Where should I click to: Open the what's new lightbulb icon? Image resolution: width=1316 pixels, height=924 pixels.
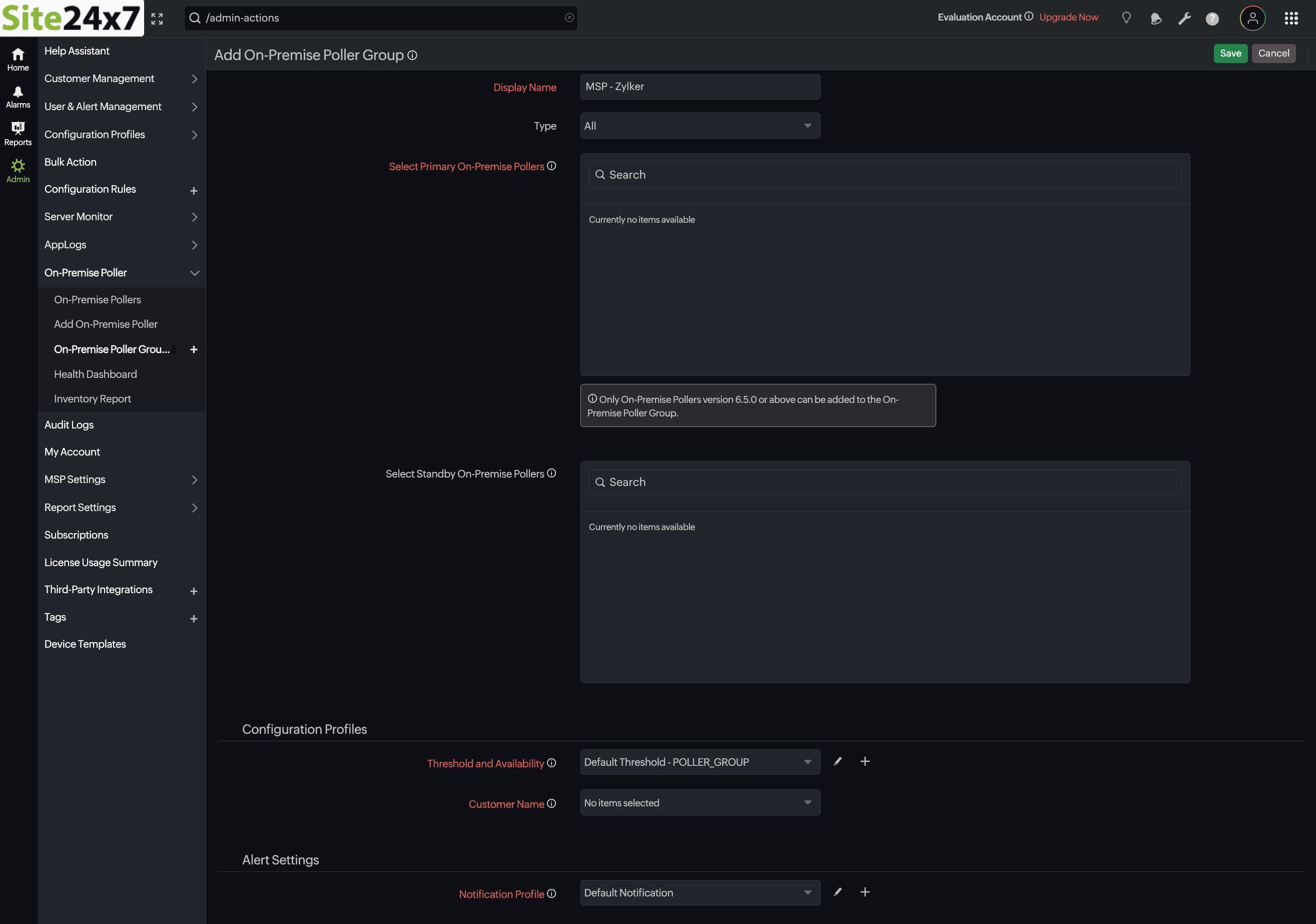pyautogui.click(x=1126, y=18)
